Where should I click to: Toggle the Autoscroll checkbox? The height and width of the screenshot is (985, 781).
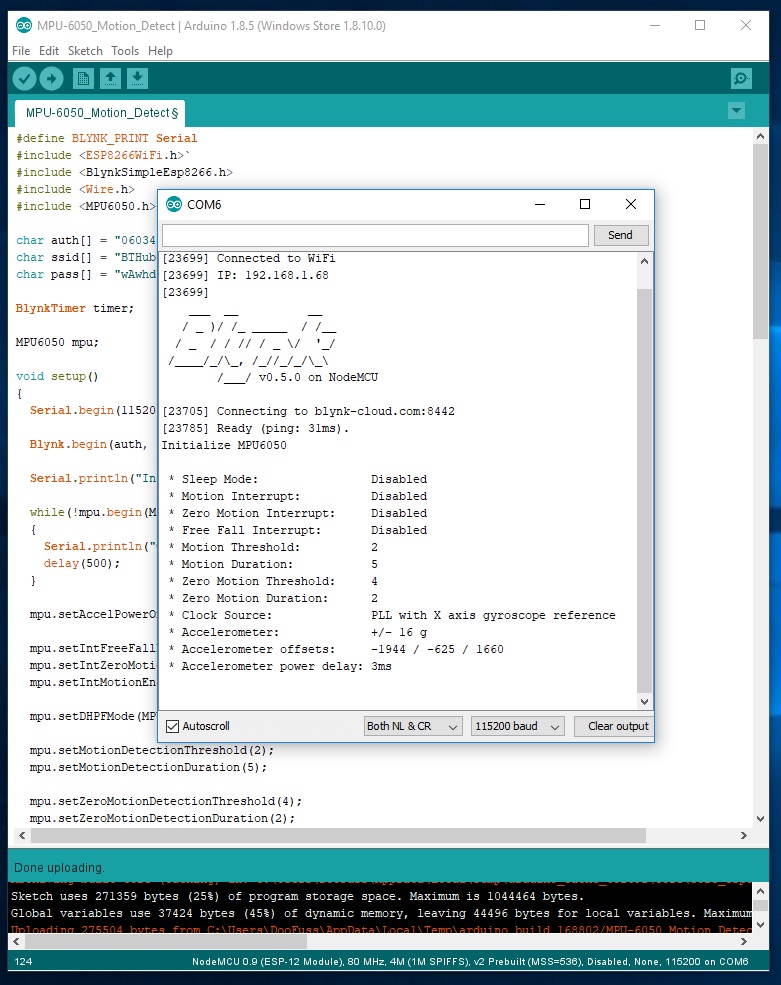[172, 726]
